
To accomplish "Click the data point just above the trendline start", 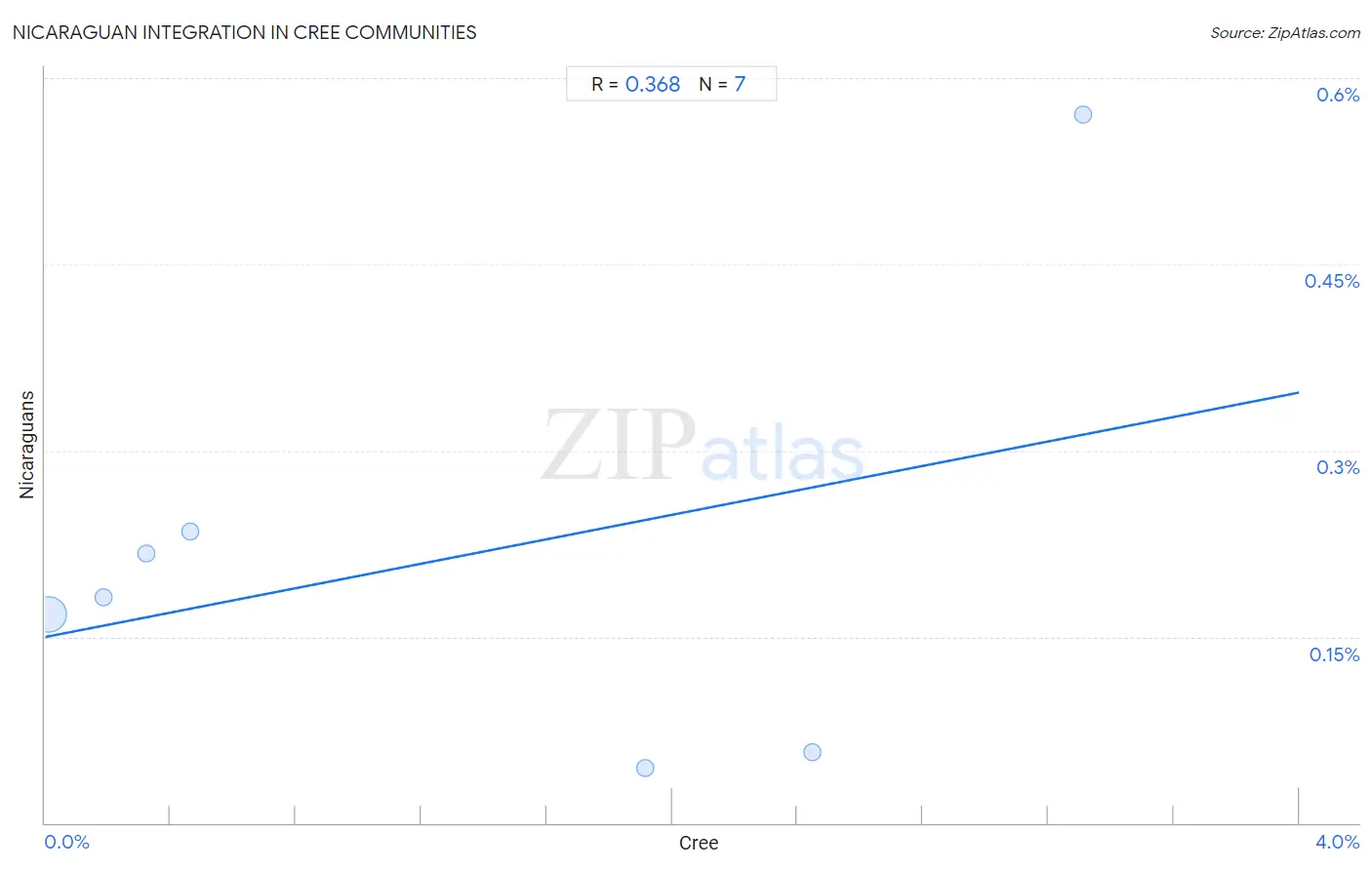I will point(103,597).
